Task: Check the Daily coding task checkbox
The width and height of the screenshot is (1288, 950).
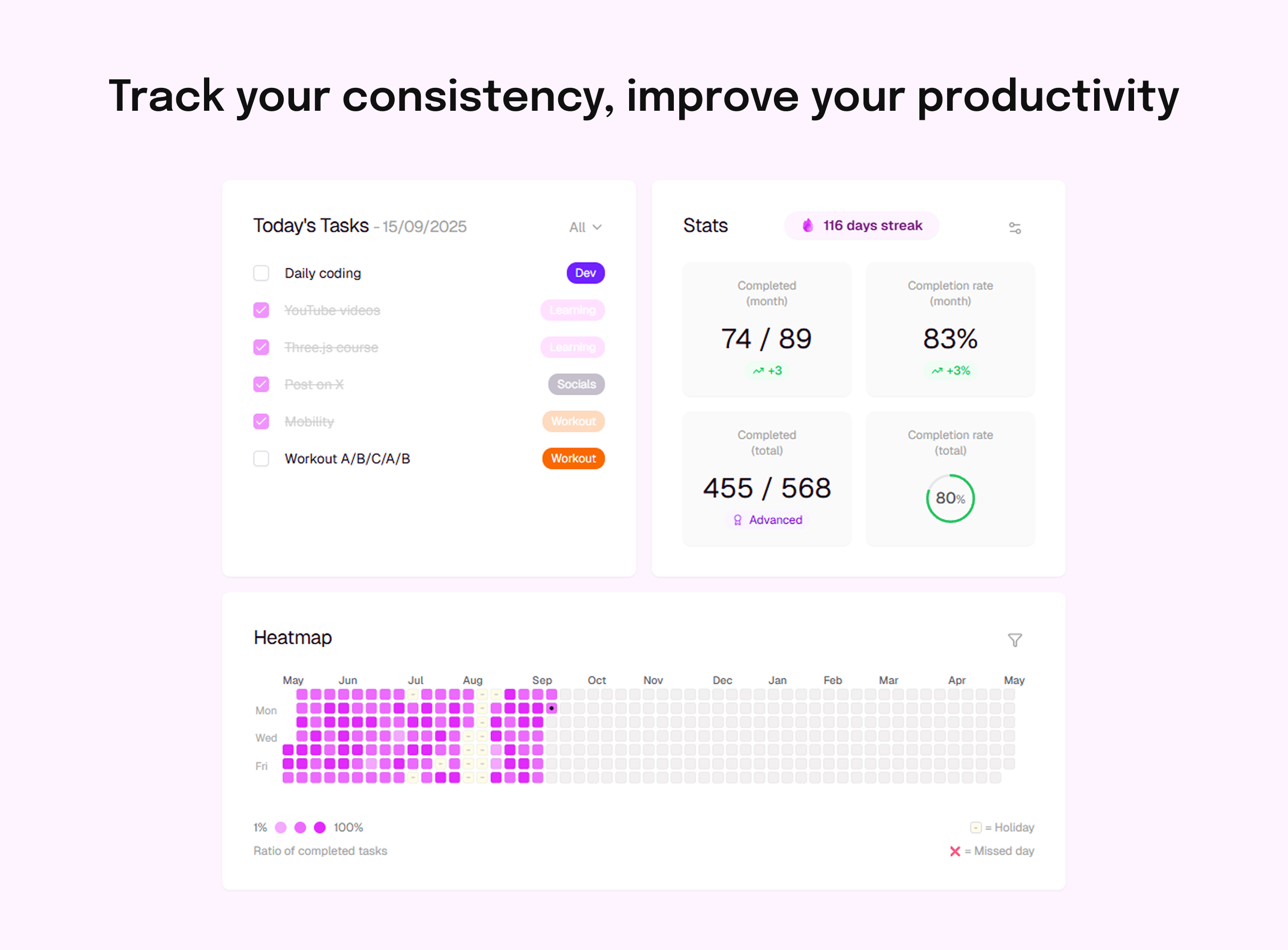Action: [x=260, y=273]
